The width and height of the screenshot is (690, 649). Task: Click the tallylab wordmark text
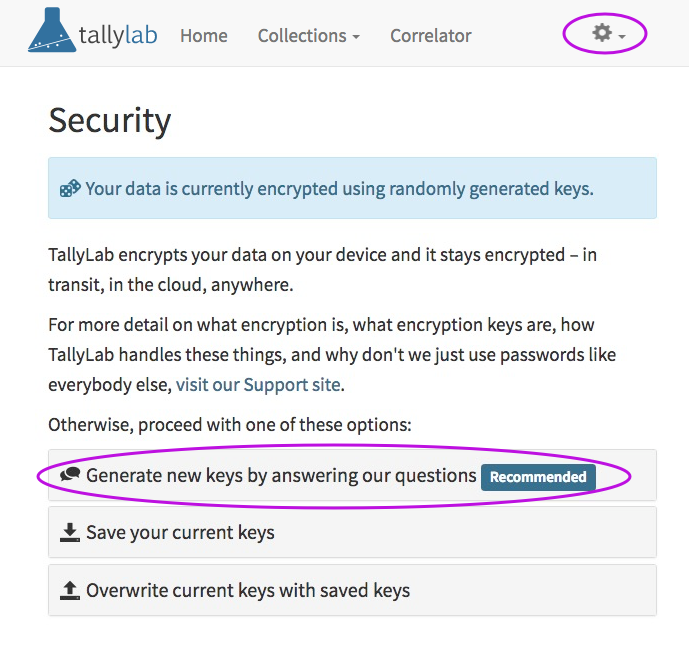(118, 36)
